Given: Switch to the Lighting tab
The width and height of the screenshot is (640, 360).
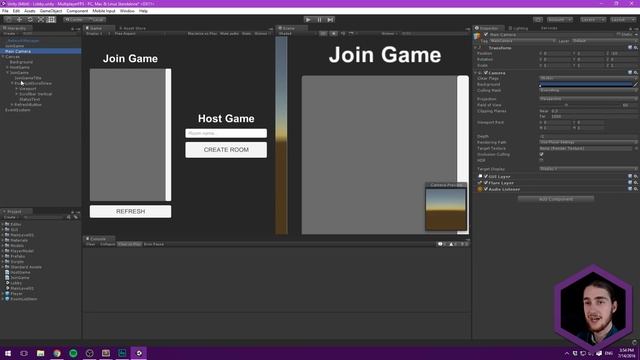Looking at the screenshot, I should tap(518, 28).
